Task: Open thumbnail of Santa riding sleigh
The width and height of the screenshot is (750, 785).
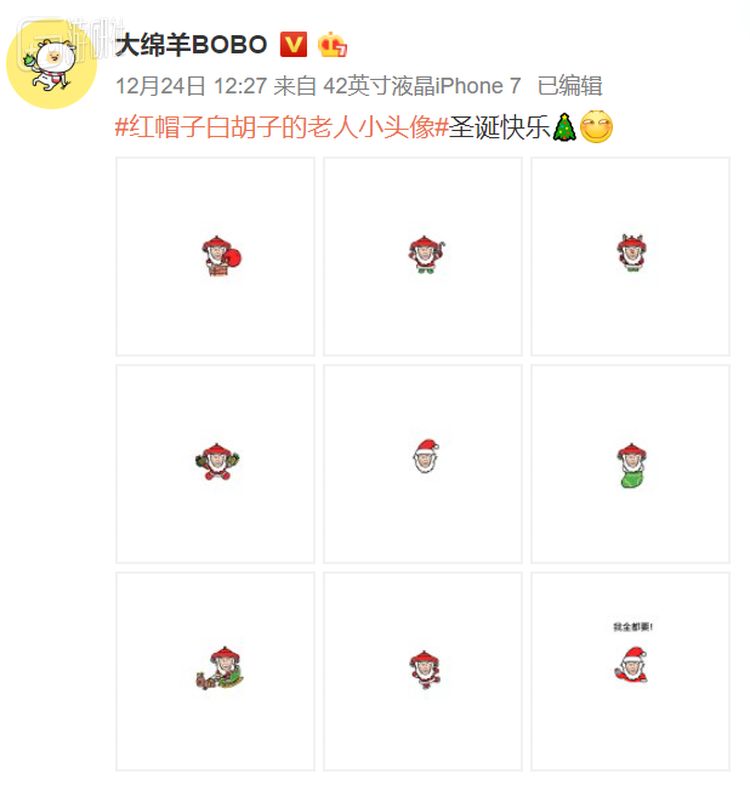Action: coord(215,672)
